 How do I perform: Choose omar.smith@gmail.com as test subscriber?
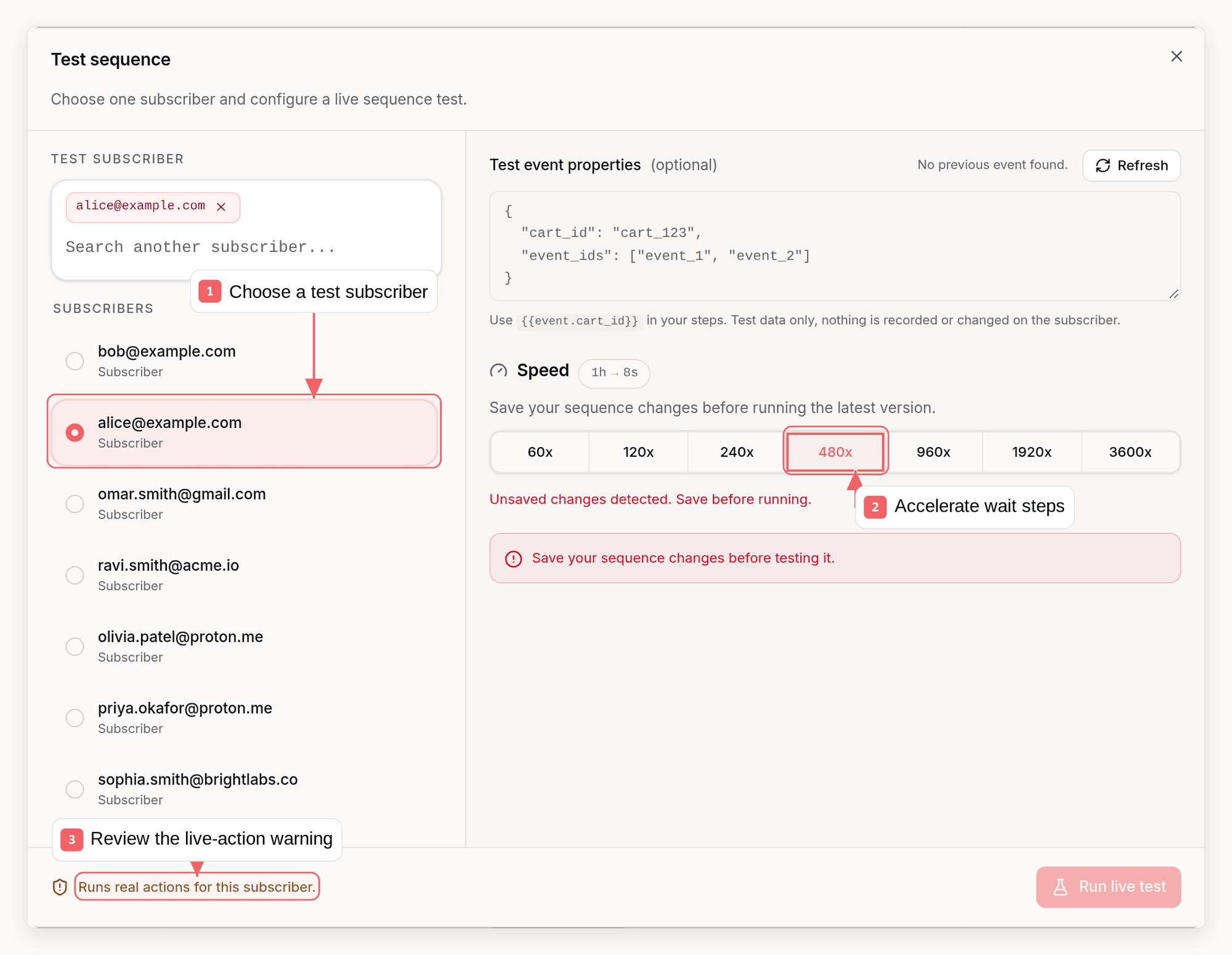point(75,504)
